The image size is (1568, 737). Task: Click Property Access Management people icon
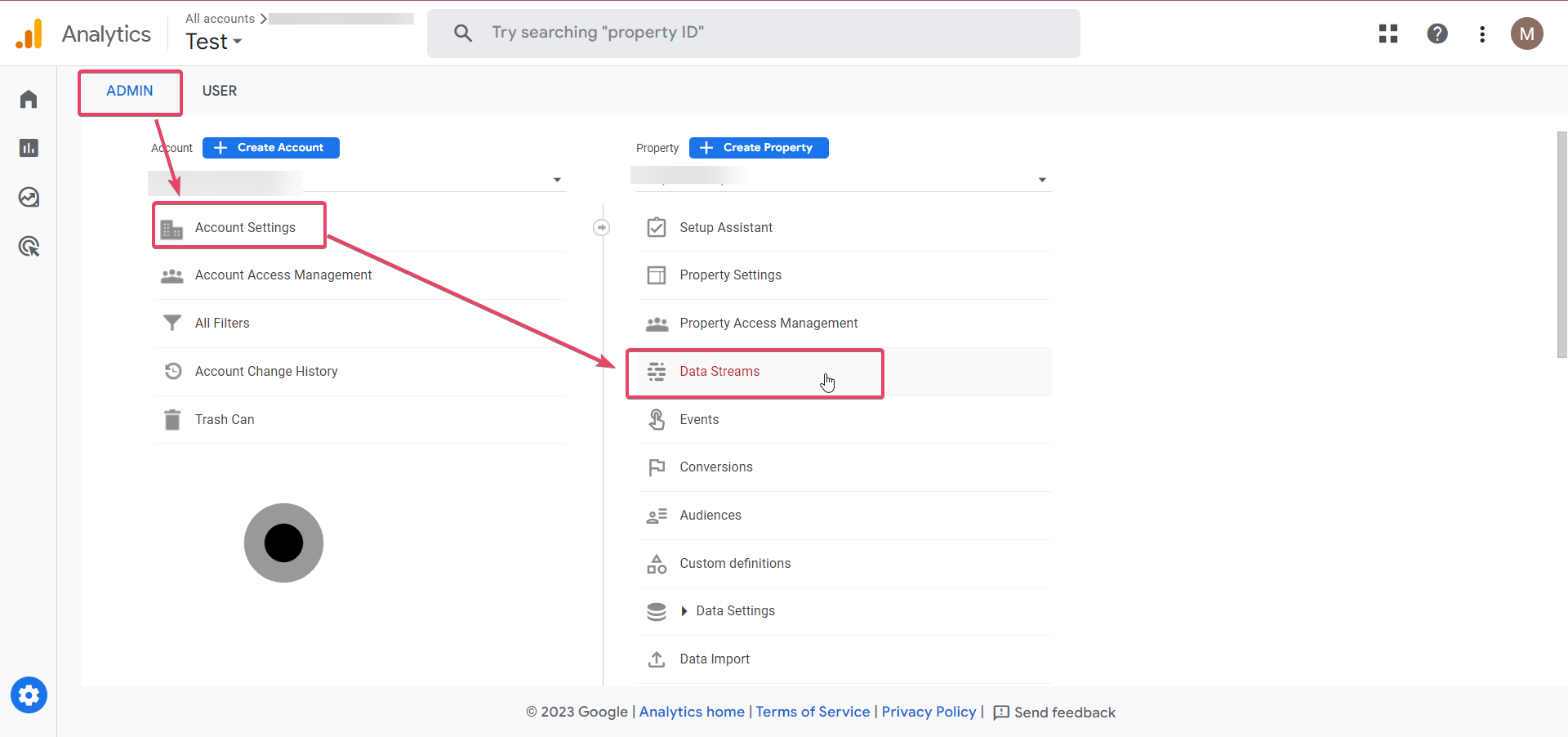pyautogui.click(x=657, y=324)
